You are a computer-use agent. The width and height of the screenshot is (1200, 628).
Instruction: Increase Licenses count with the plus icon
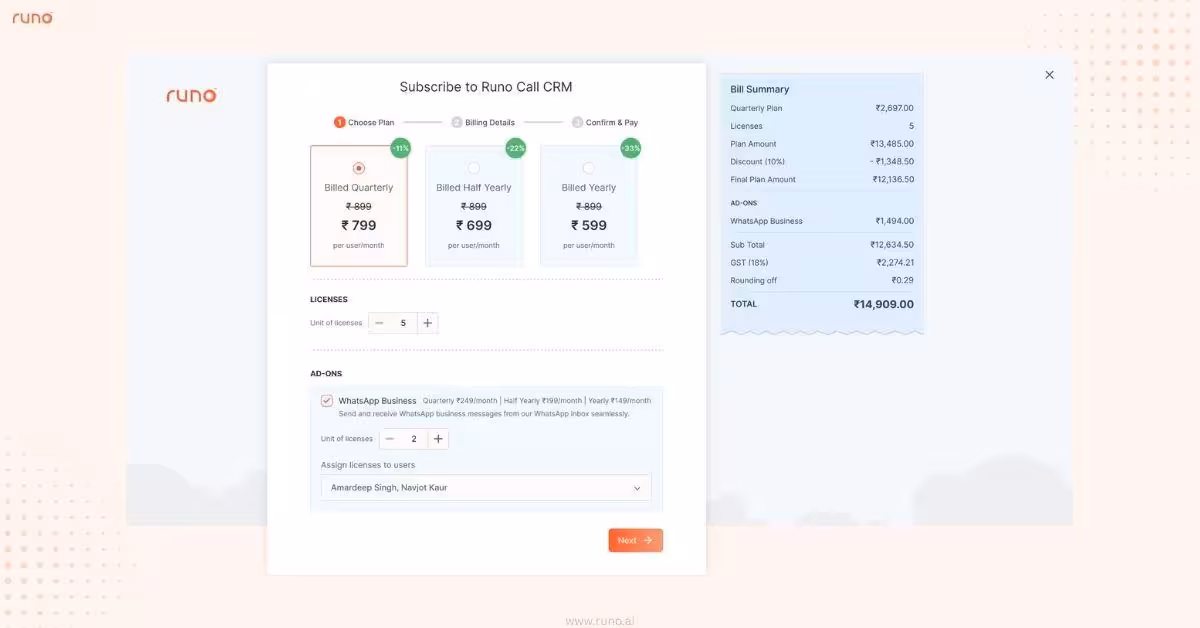(x=427, y=322)
